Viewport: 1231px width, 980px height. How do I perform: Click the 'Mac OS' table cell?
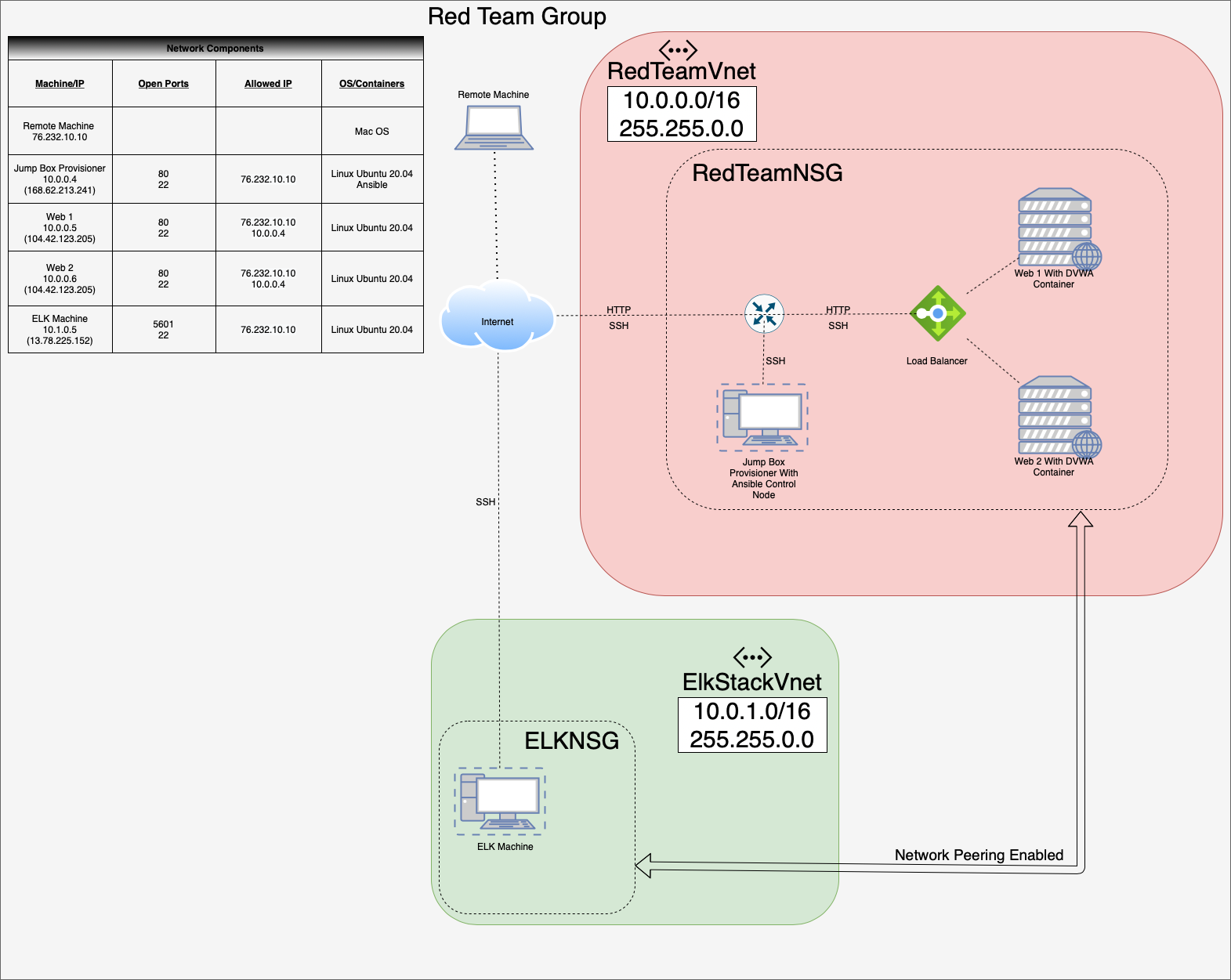[x=372, y=132]
